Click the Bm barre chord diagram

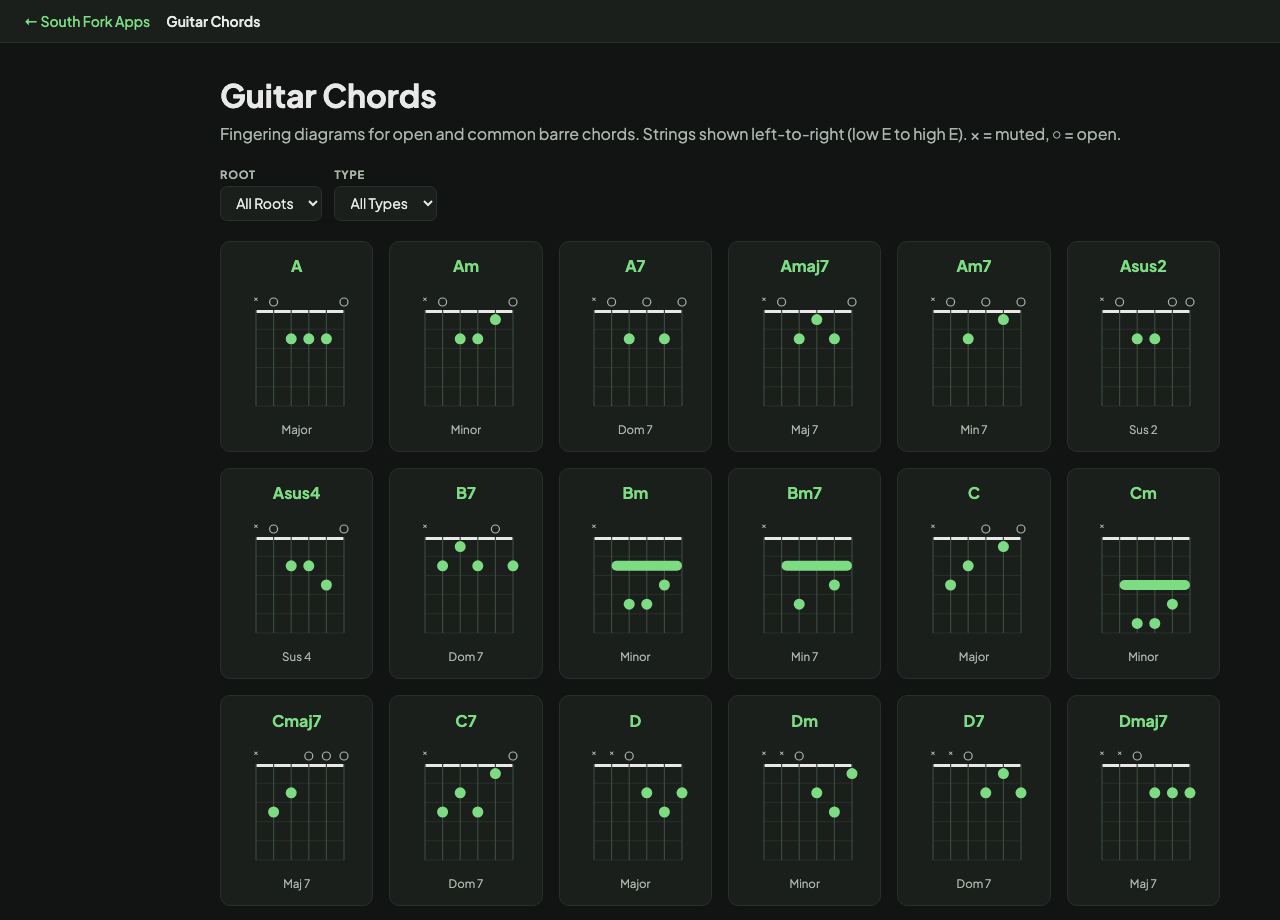pyautogui.click(x=635, y=573)
